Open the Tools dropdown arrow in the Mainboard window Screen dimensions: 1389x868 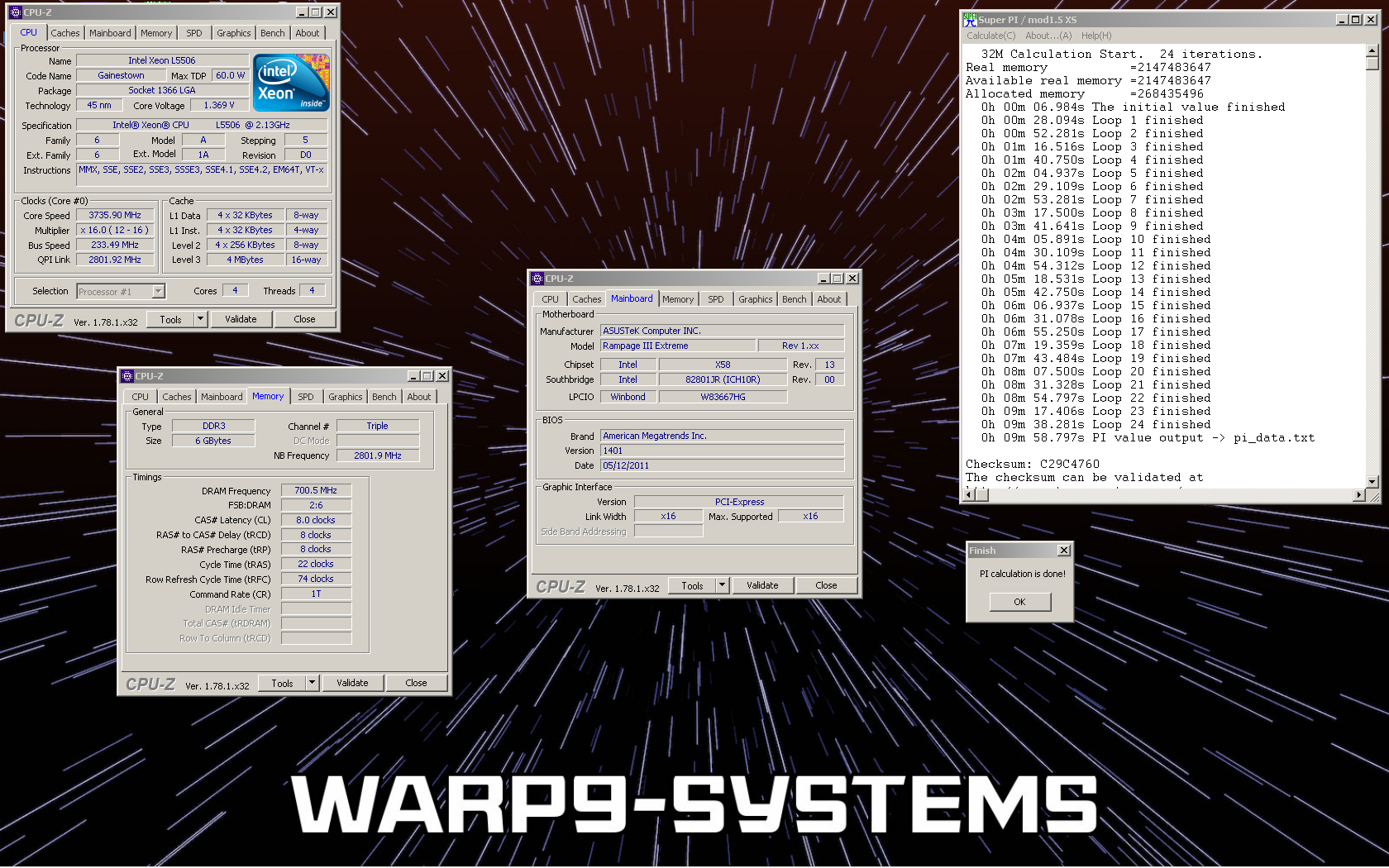coord(722,585)
